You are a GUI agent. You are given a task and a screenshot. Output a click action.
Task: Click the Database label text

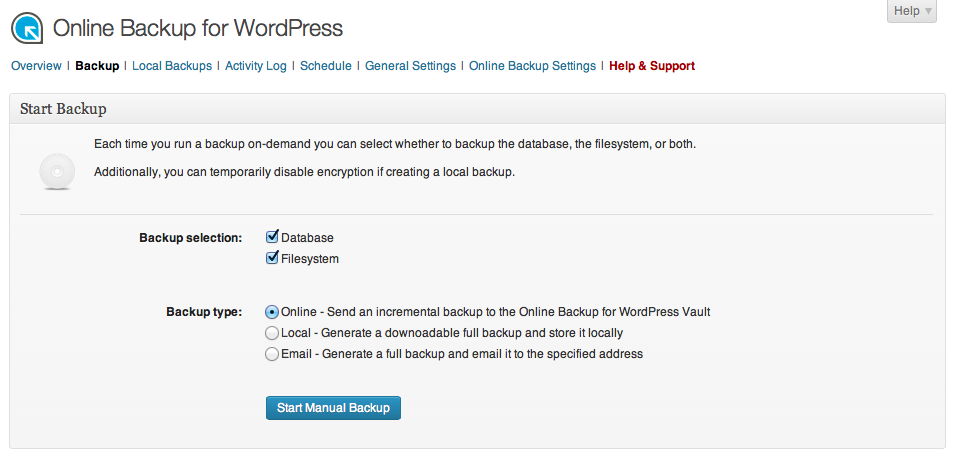(308, 238)
